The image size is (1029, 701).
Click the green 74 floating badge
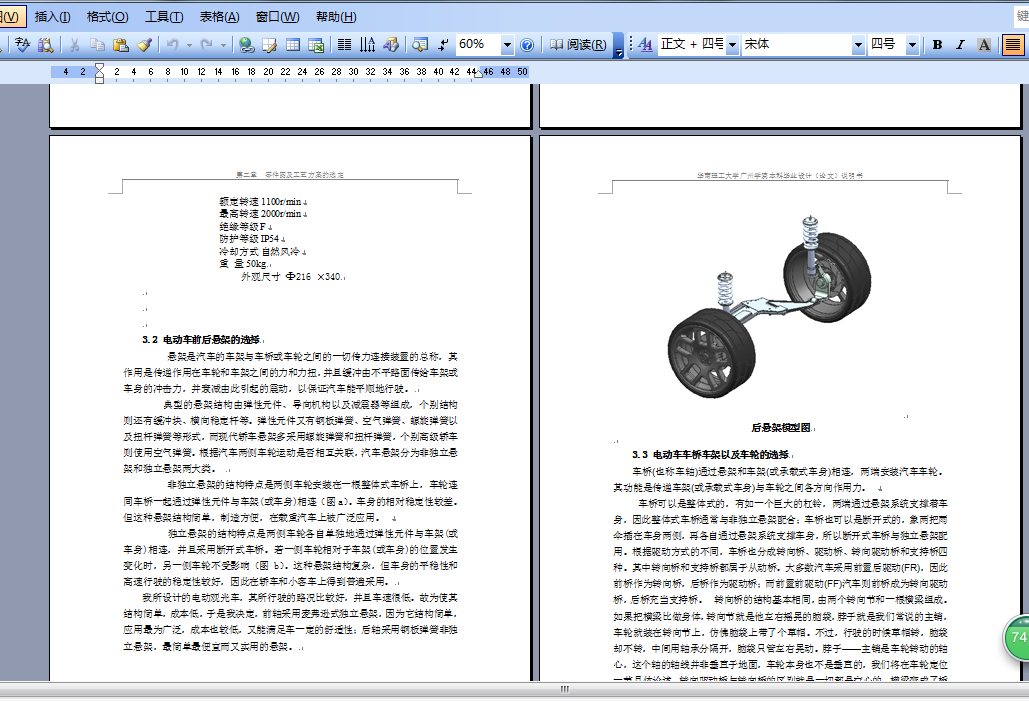pos(1017,637)
